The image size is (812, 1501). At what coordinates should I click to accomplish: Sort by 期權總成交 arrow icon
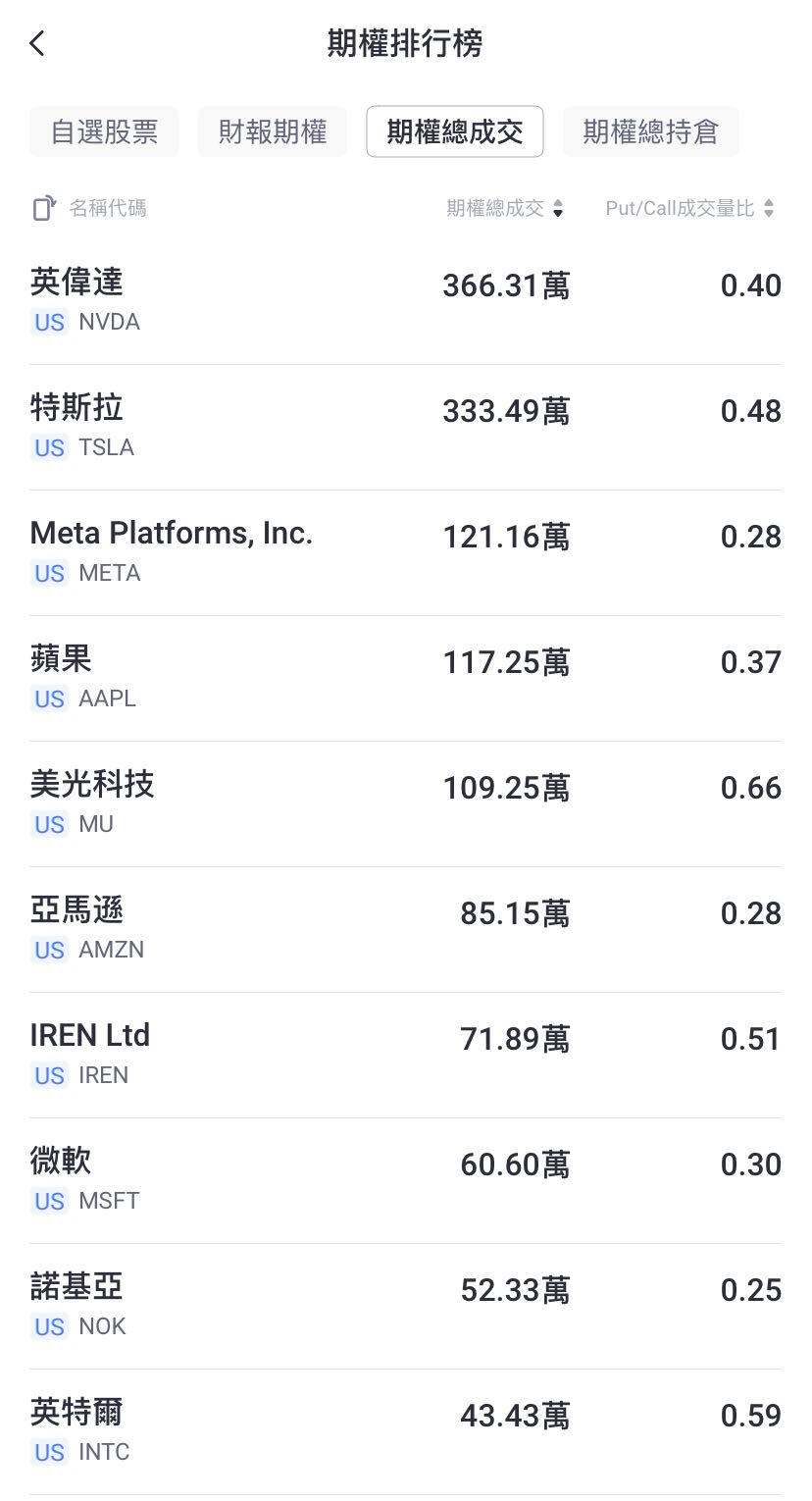click(x=558, y=208)
